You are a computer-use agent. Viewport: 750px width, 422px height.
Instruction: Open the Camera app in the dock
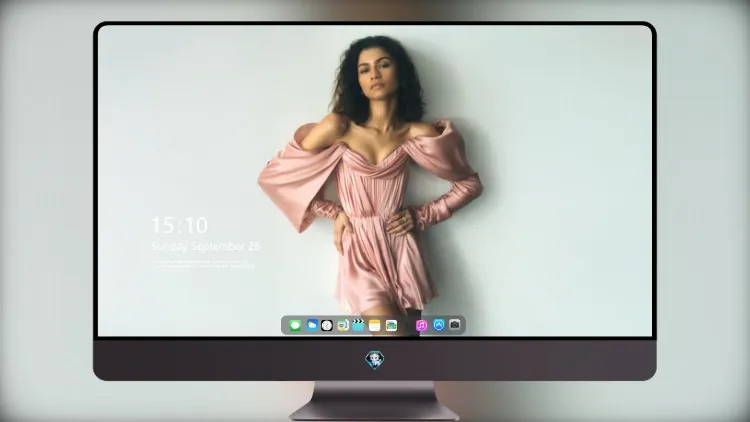[x=454, y=325]
